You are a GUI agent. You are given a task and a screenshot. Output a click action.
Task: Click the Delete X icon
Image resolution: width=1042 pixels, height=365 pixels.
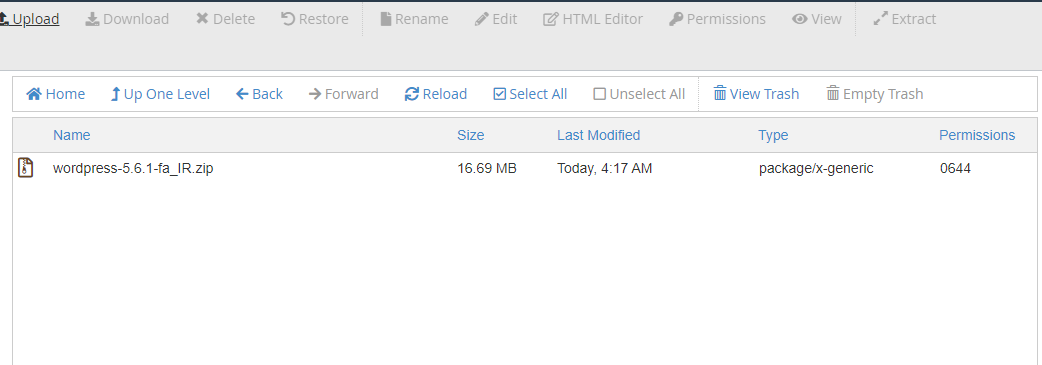coord(202,19)
